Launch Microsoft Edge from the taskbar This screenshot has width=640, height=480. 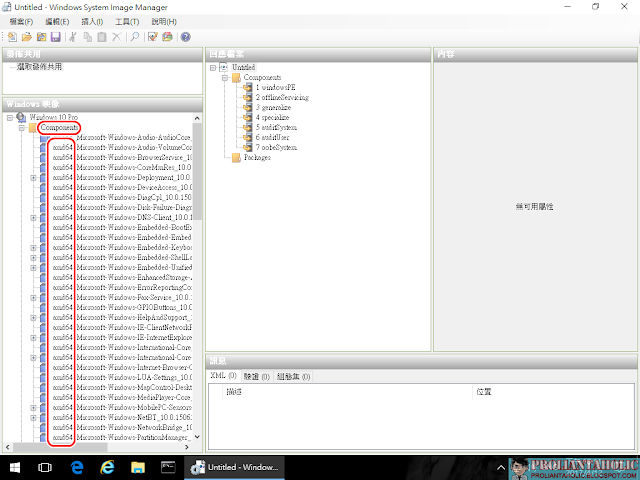point(77,468)
